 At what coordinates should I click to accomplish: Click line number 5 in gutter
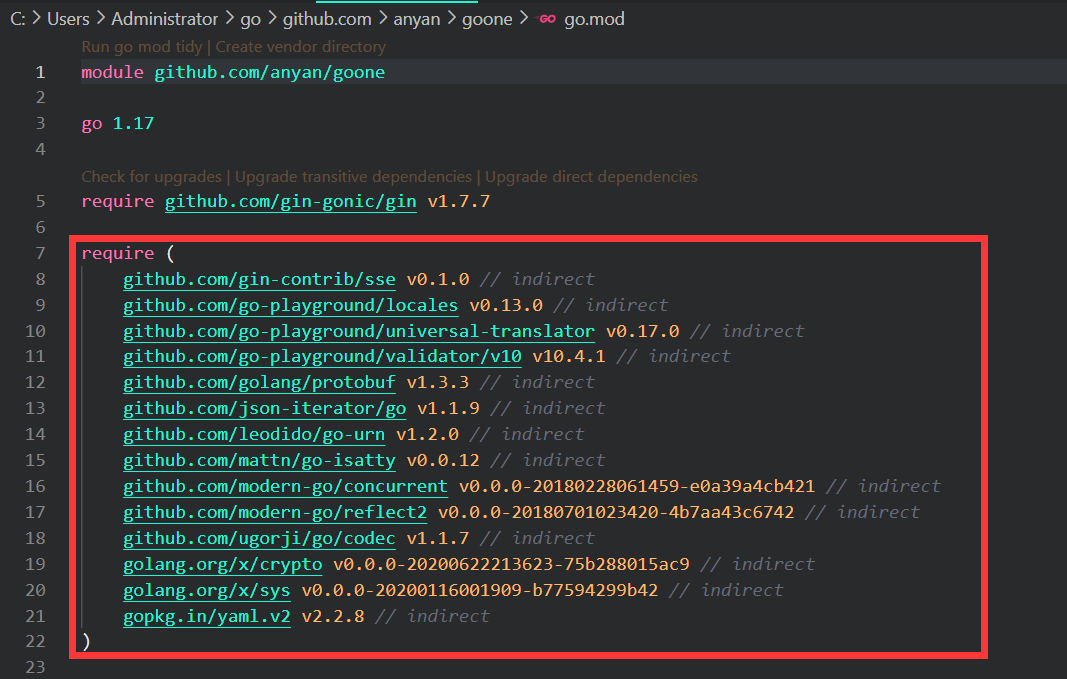pyautogui.click(x=40, y=201)
